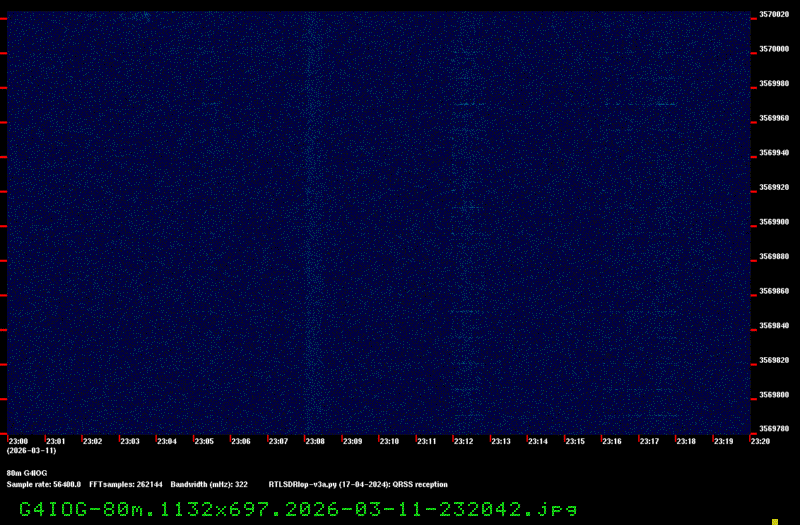Image resolution: width=800 pixels, height=525 pixels.
Task: Click the 23:19 time axis label
Action: 723,441
